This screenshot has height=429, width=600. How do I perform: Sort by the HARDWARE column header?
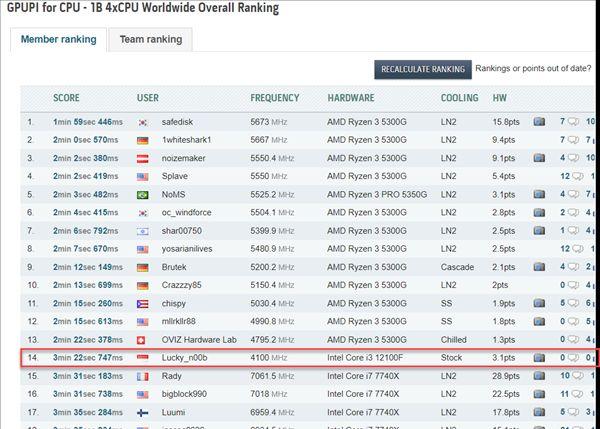point(351,98)
